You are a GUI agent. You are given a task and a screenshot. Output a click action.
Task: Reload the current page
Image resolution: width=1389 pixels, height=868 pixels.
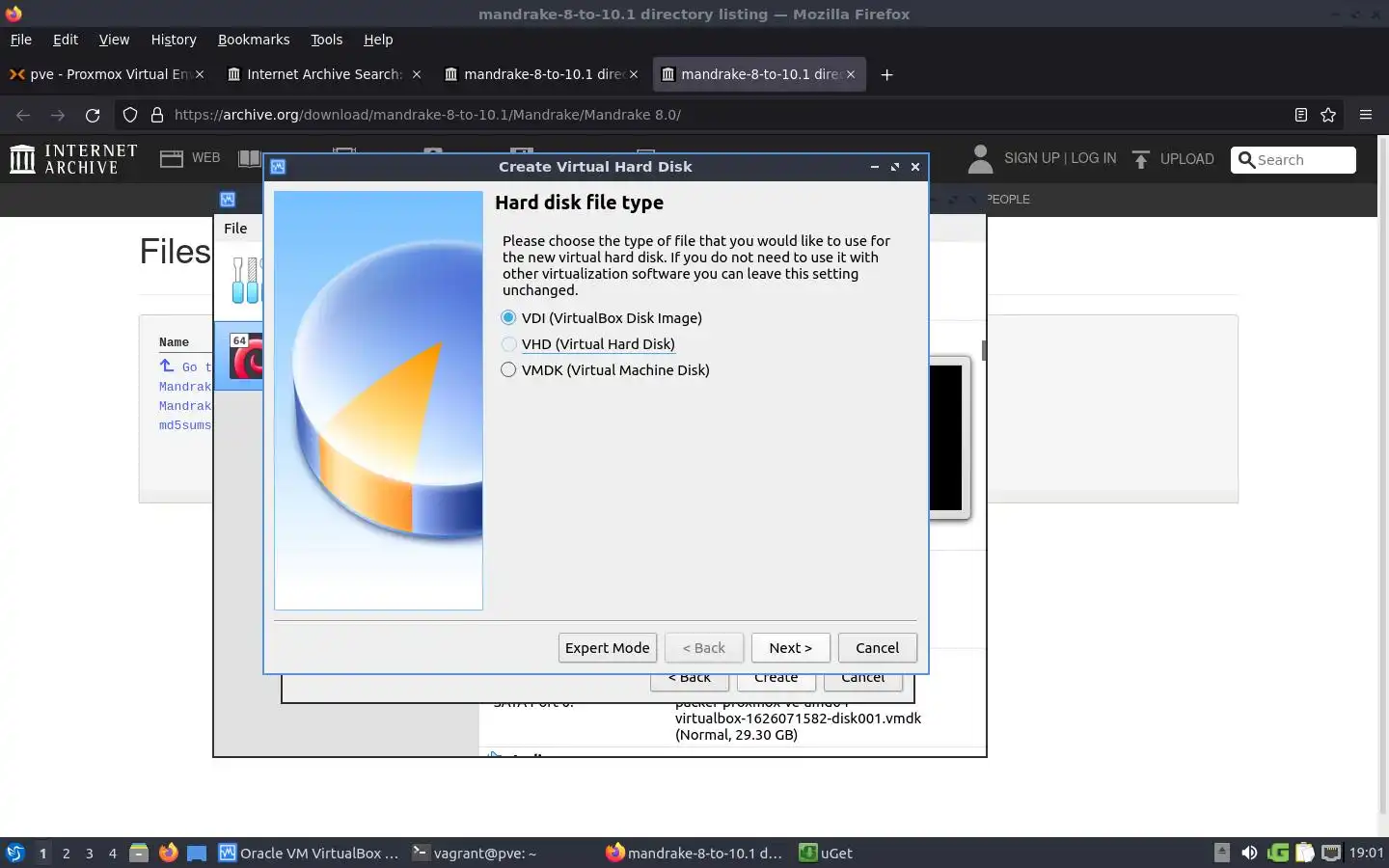(x=93, y=115)
